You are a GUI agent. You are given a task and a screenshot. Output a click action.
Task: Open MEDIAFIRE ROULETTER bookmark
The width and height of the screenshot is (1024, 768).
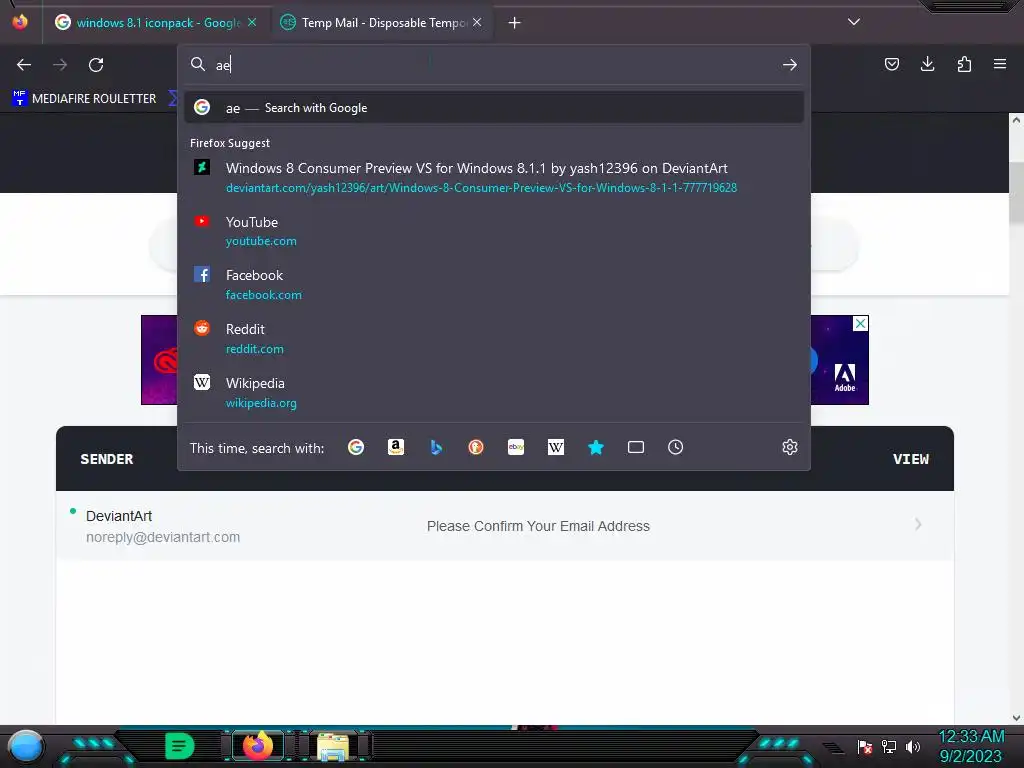[84, 99]
